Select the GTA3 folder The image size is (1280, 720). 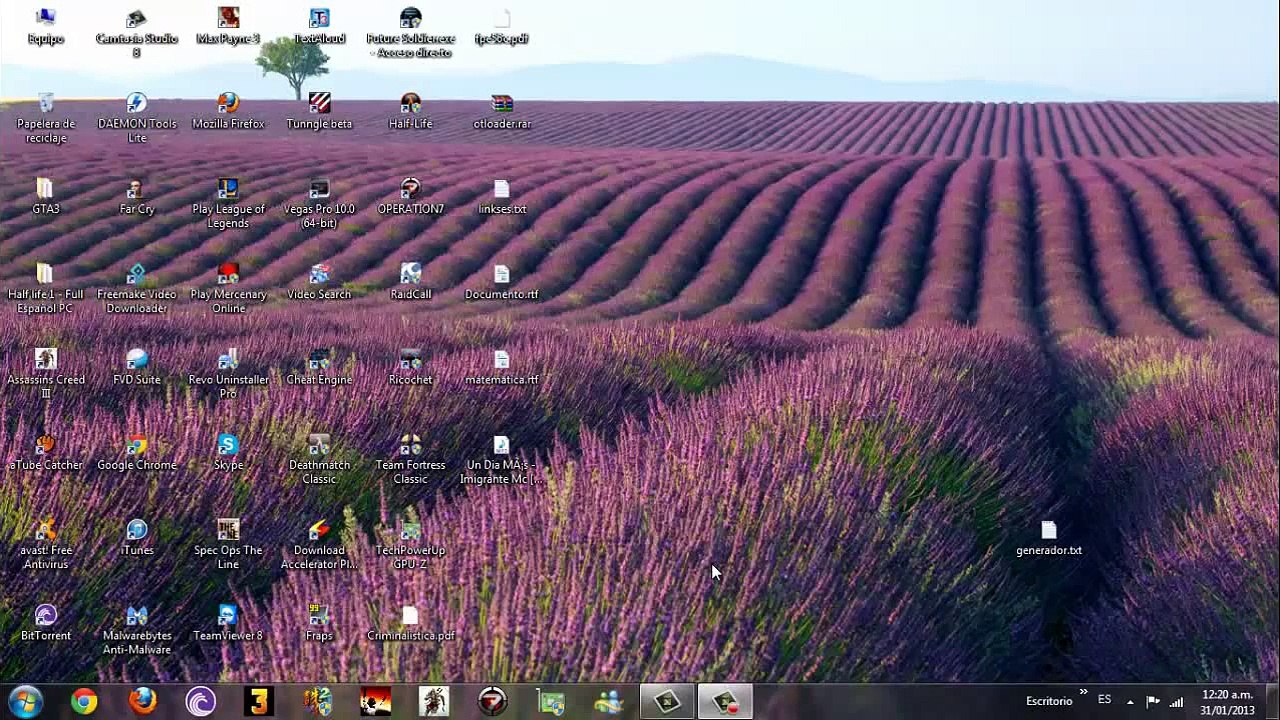(x=45, y=196)
